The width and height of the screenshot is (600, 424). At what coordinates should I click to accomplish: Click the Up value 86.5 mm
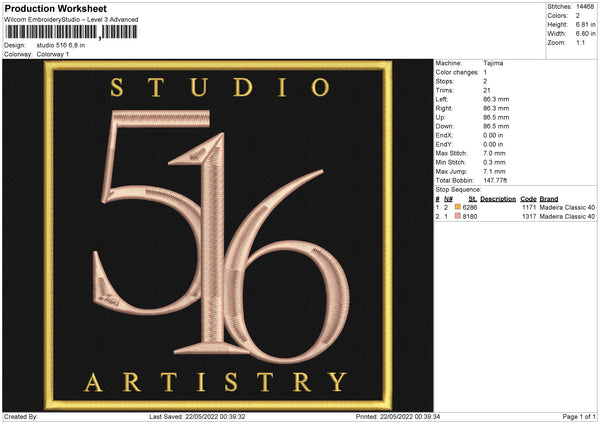point(496,117)
